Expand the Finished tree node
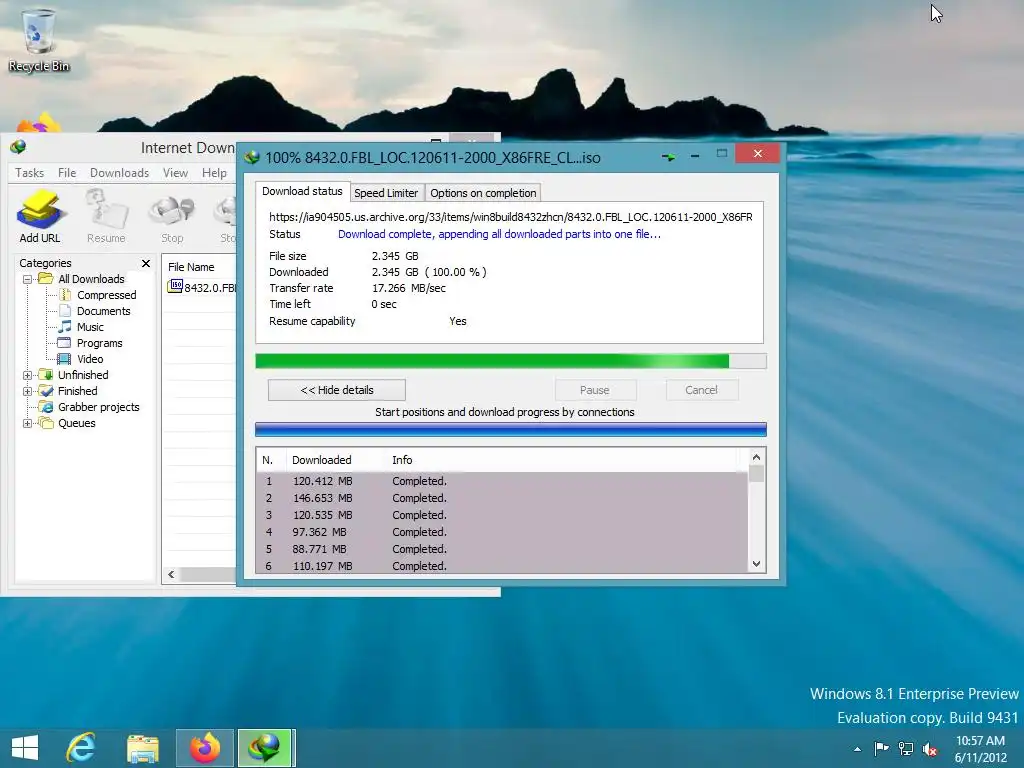Viewport: 1024px width, 768px height. click(x=27, y=391)
